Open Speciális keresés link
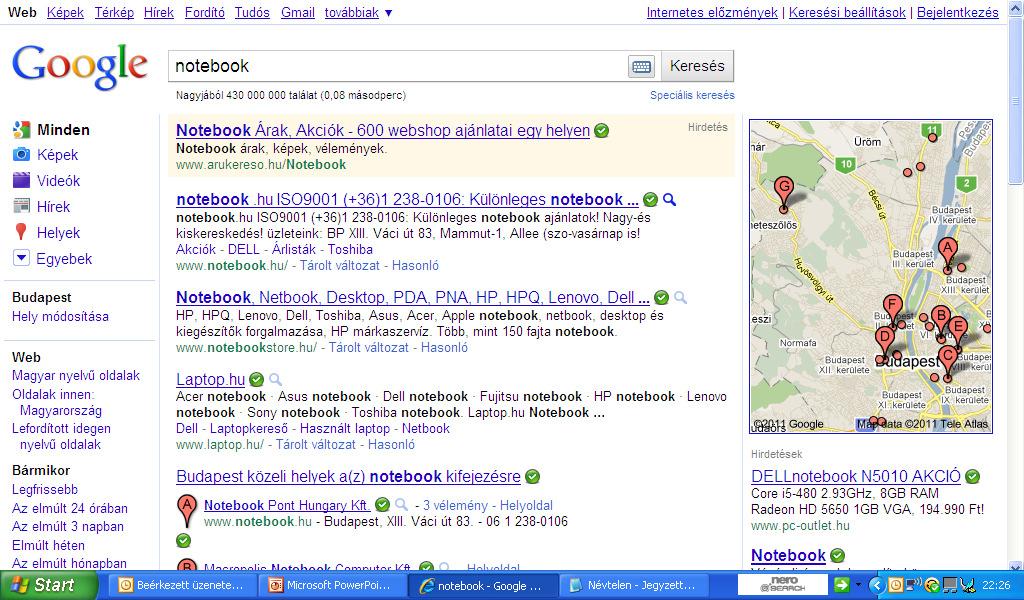The width and height of the screenshot is (1024, 600). pyautogui.click(x=692, y=95)
